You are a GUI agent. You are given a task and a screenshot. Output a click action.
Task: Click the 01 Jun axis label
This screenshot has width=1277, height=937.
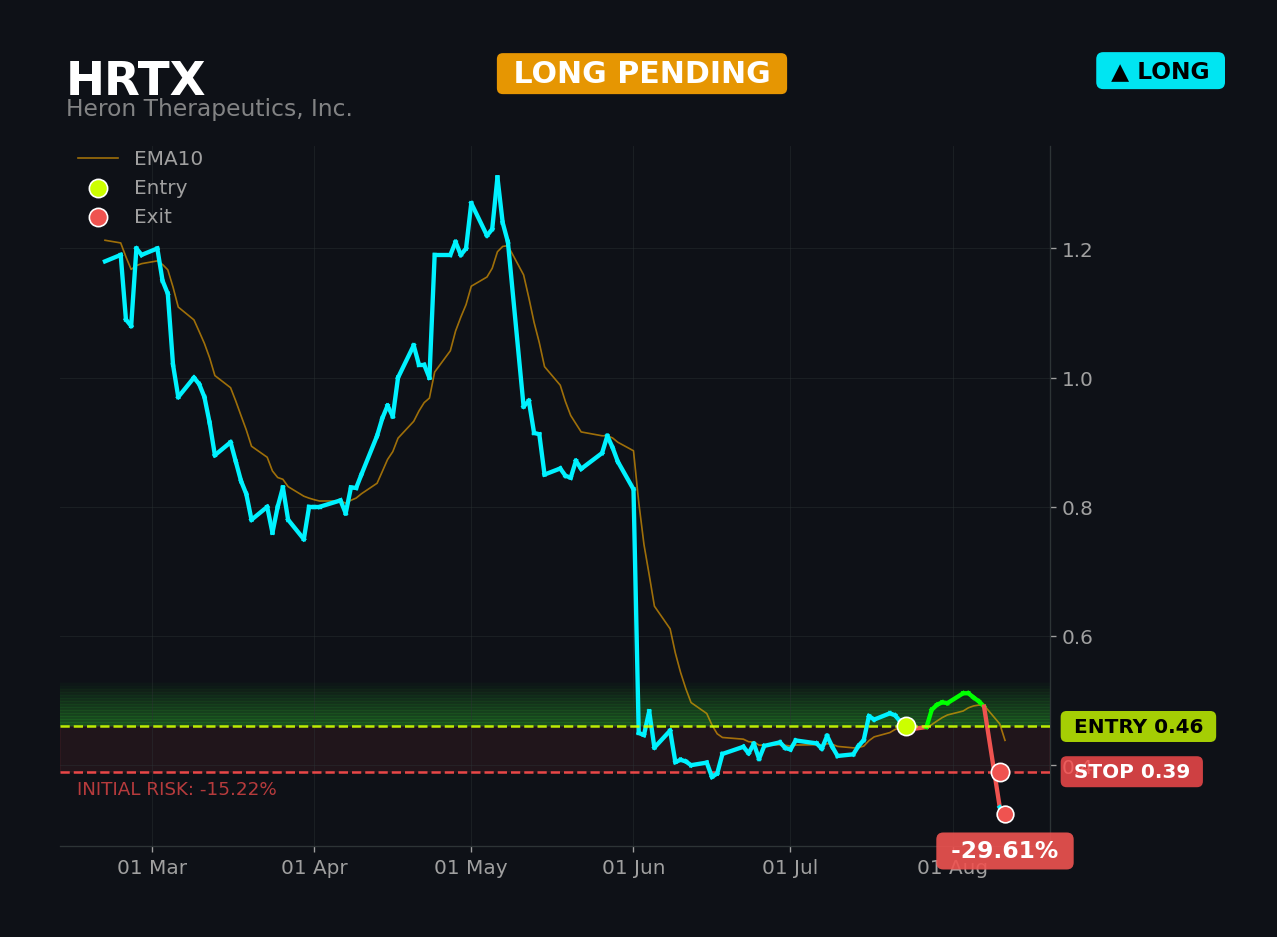(633, 868)
